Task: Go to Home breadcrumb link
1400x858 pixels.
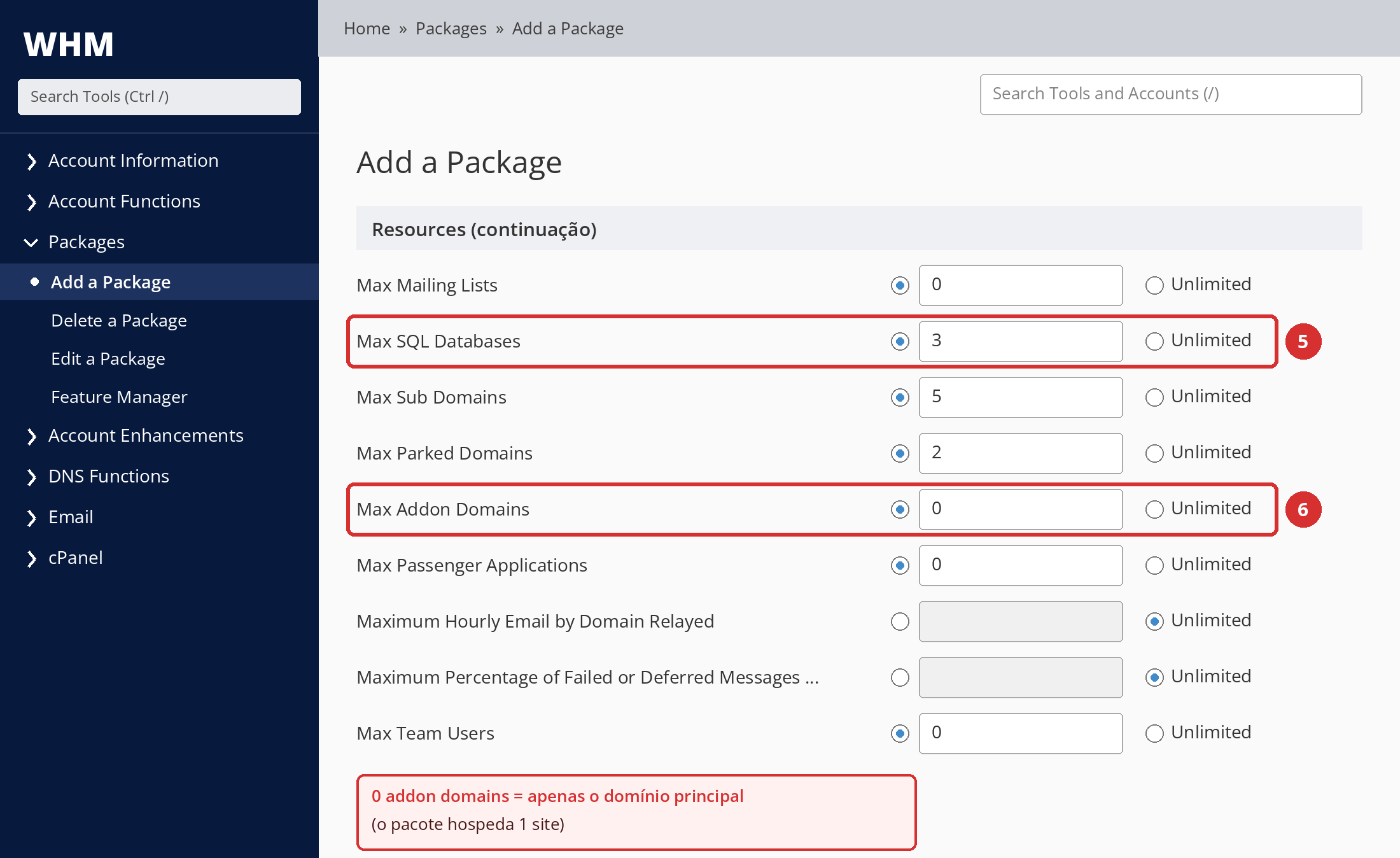Action: coord(367,29)
